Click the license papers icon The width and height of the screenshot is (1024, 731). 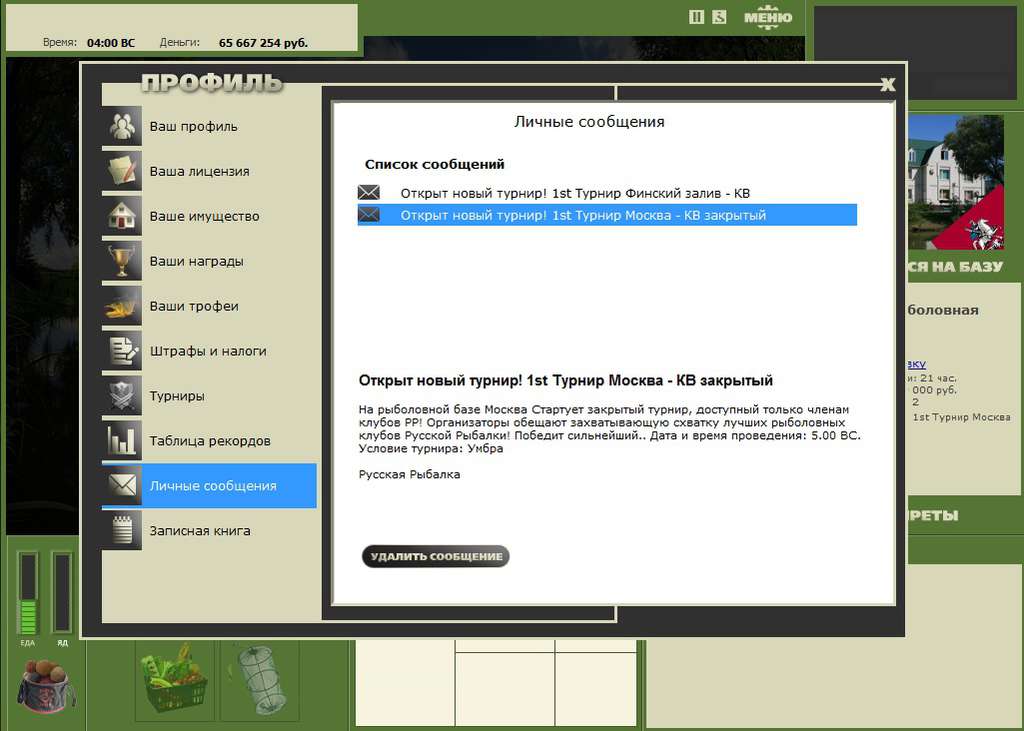click(x=122, y=171)
